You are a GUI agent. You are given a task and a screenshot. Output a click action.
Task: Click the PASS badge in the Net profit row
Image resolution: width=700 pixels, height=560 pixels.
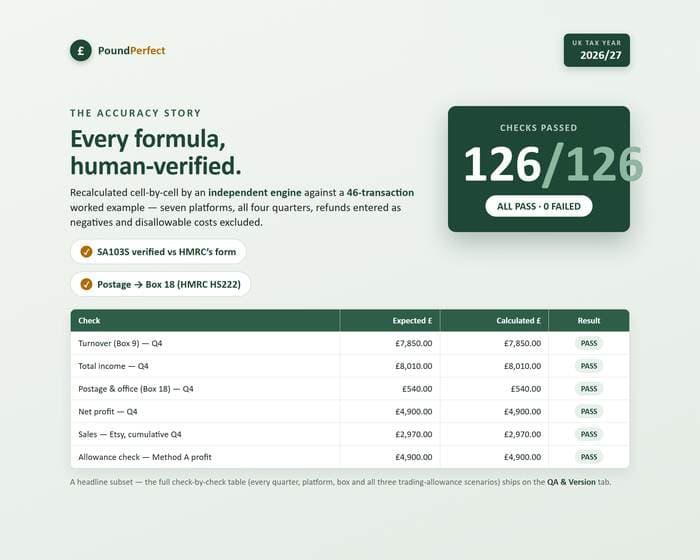(589, 412)
